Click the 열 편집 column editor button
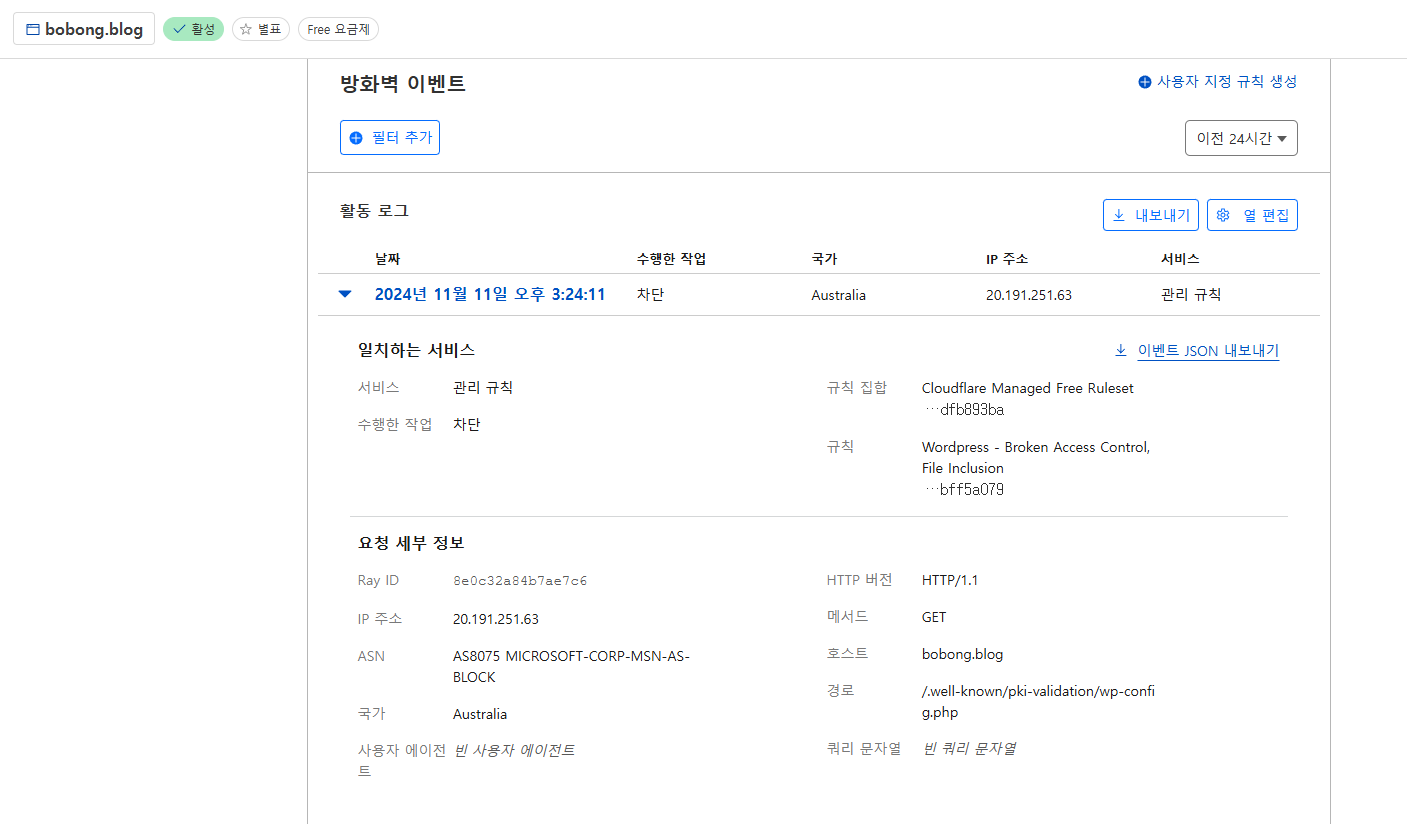Image resolution: width=1407 pixels, height=824 pixels. 1253,215
